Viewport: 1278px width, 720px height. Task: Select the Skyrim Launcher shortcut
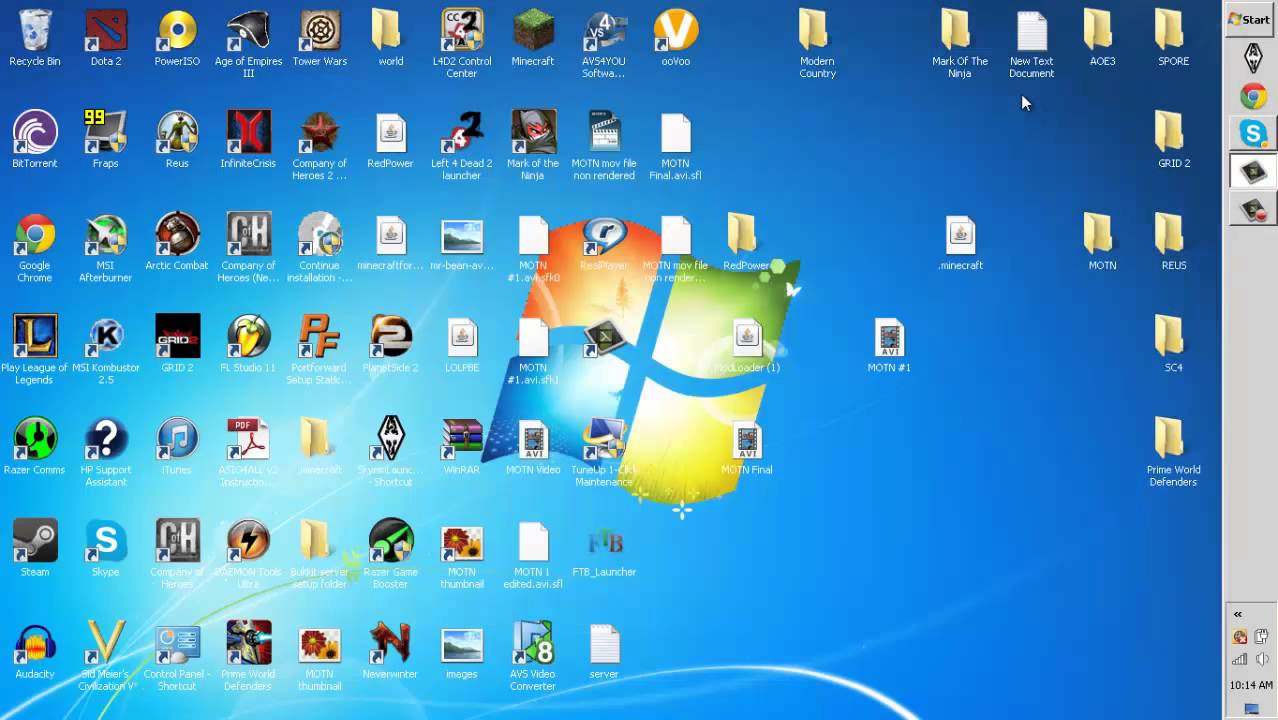(391, 440)
